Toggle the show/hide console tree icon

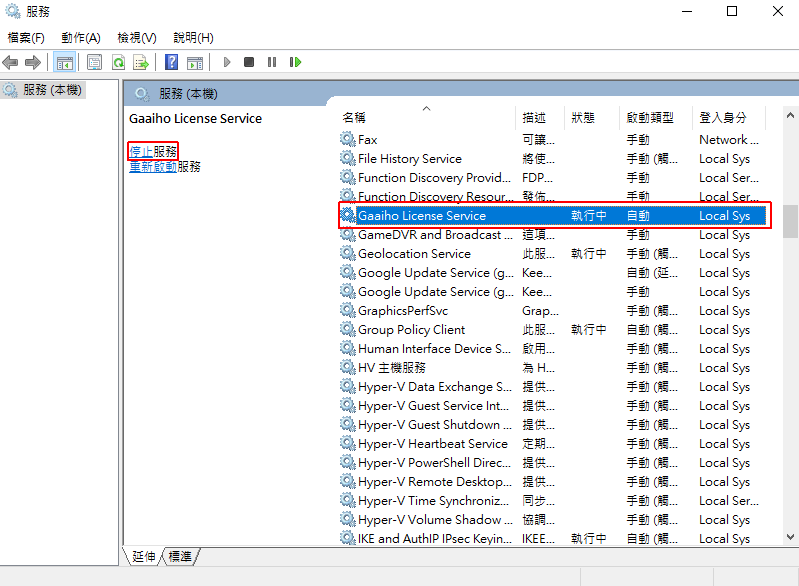[x=65, y=63]
